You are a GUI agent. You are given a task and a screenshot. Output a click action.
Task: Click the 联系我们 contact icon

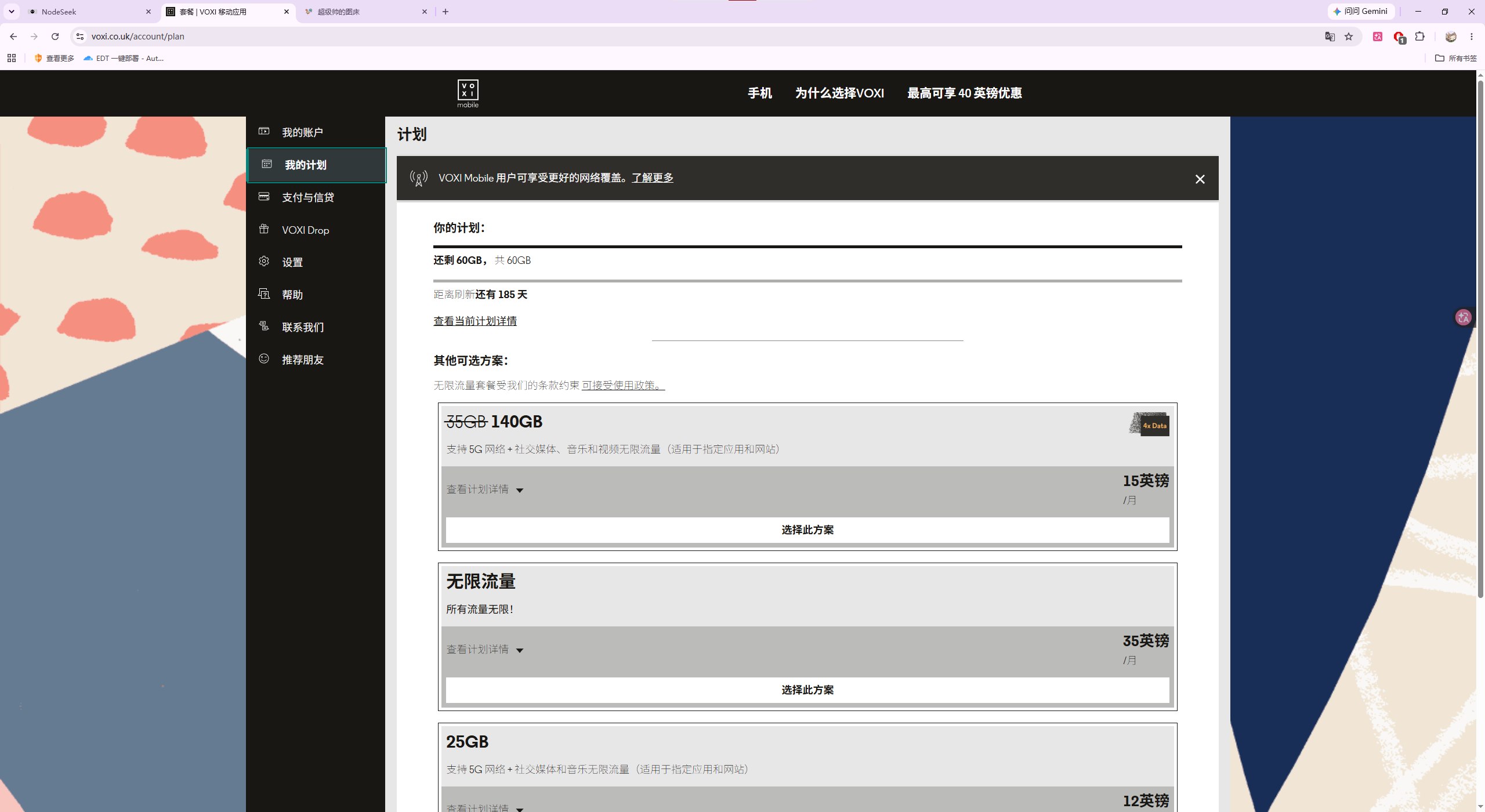264,327
